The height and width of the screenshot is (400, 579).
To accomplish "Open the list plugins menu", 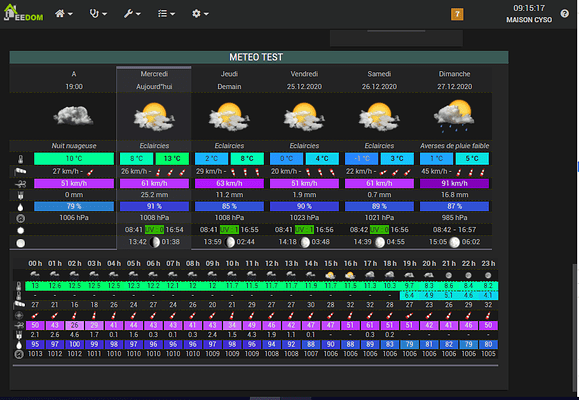I will [166, 14].
